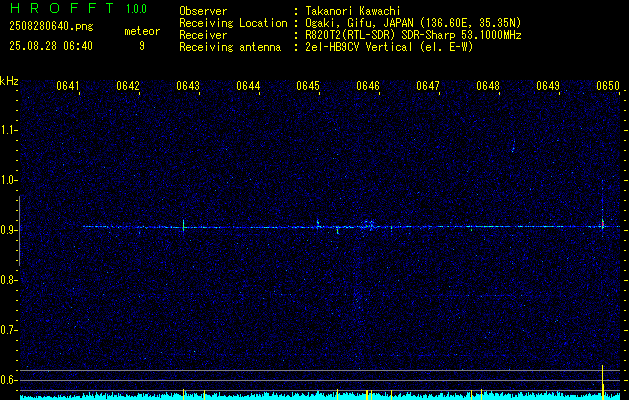Click the 1.1 frequency axis label
Viewport: 629px width, 400px height.
pos(8,130)
